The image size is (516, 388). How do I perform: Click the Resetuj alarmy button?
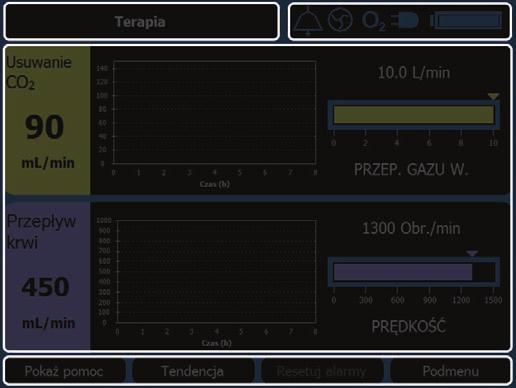coord(322,371)
